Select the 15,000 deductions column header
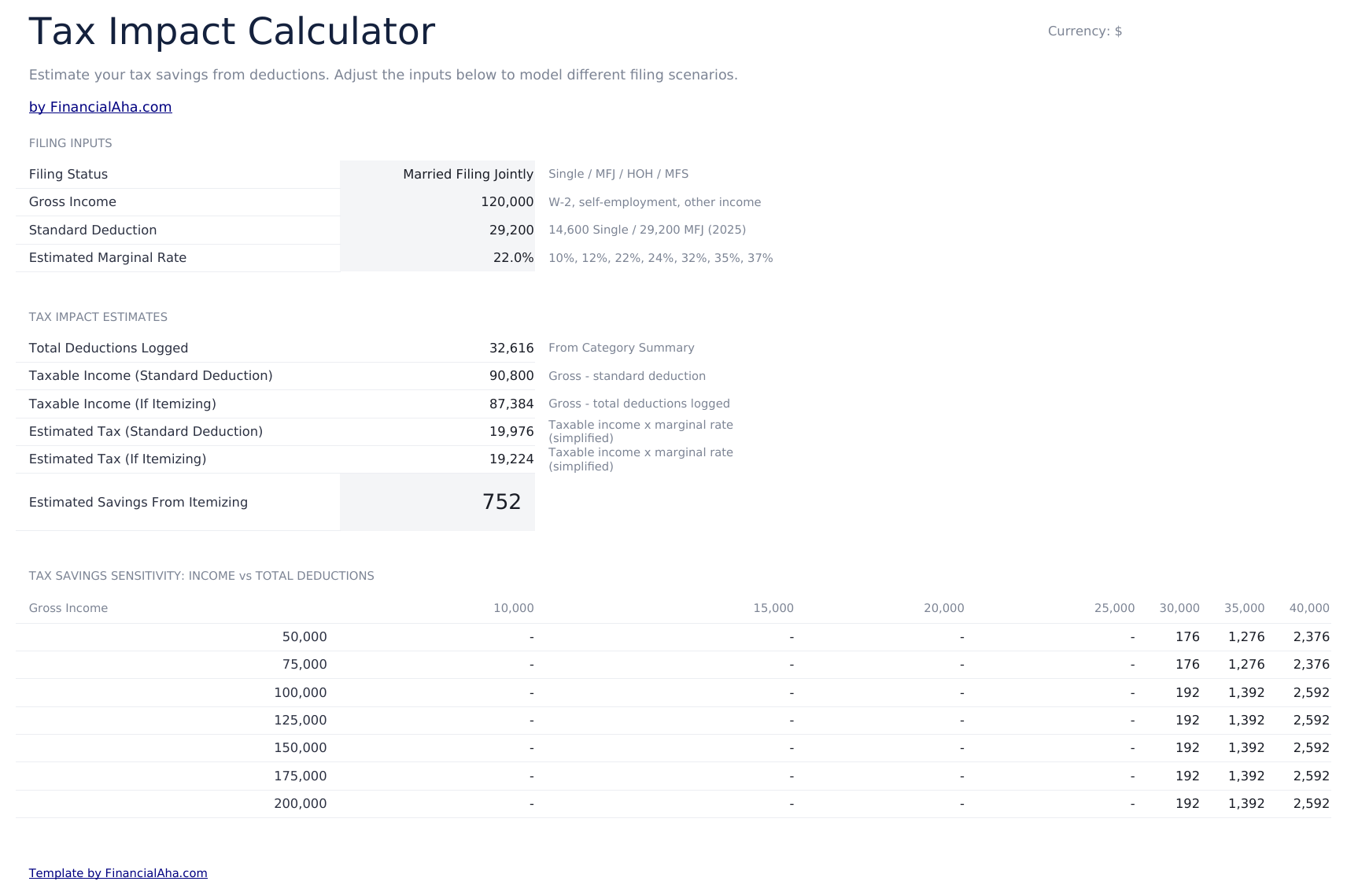 [x=773, y=608]
